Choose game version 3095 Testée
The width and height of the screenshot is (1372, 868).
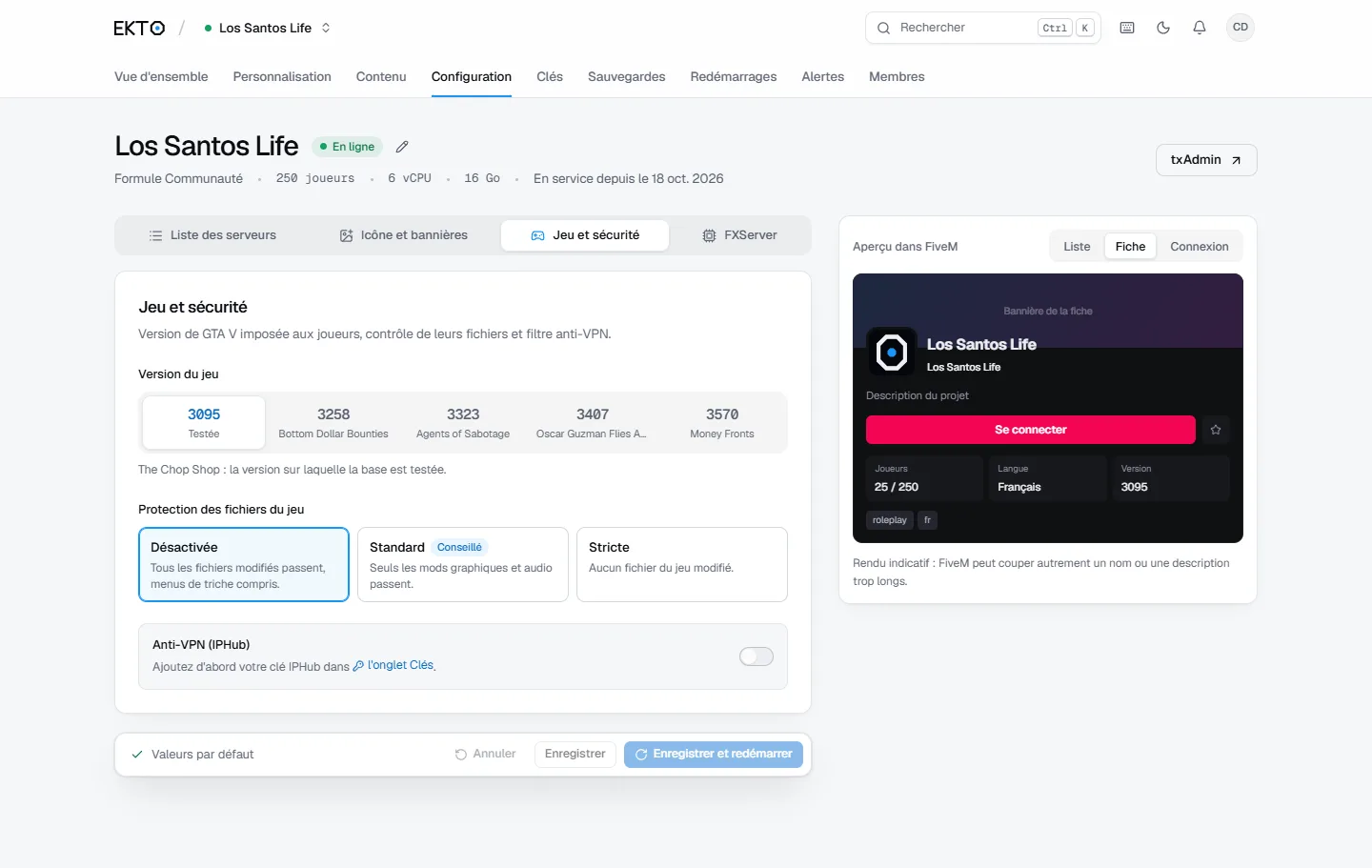click(x=204, y=423)
